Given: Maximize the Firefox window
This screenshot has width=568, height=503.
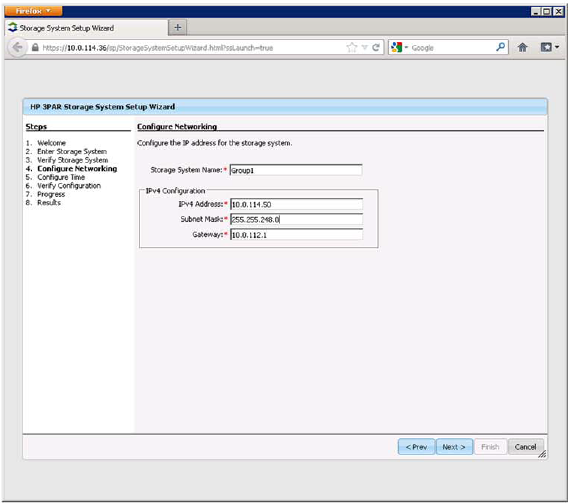Looking at the screenshot, I should click(x=547, y=11).
